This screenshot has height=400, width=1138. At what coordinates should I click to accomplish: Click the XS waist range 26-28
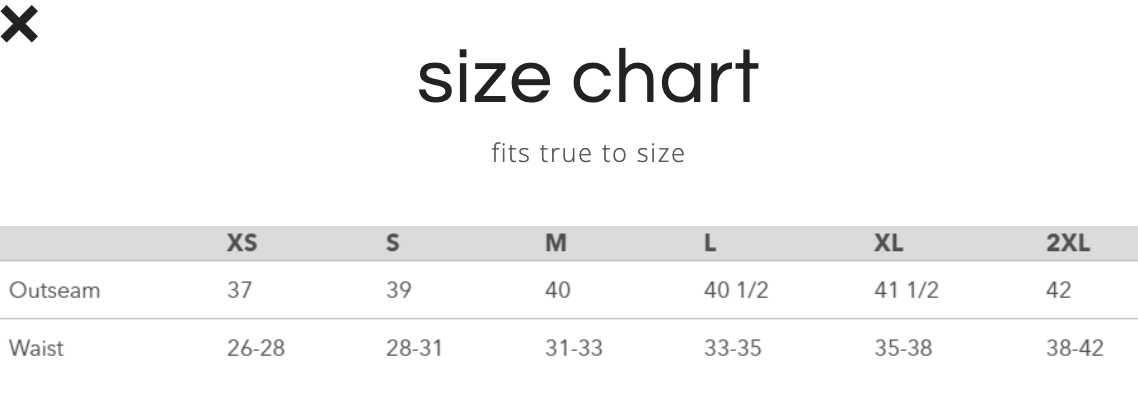point(256,348)
